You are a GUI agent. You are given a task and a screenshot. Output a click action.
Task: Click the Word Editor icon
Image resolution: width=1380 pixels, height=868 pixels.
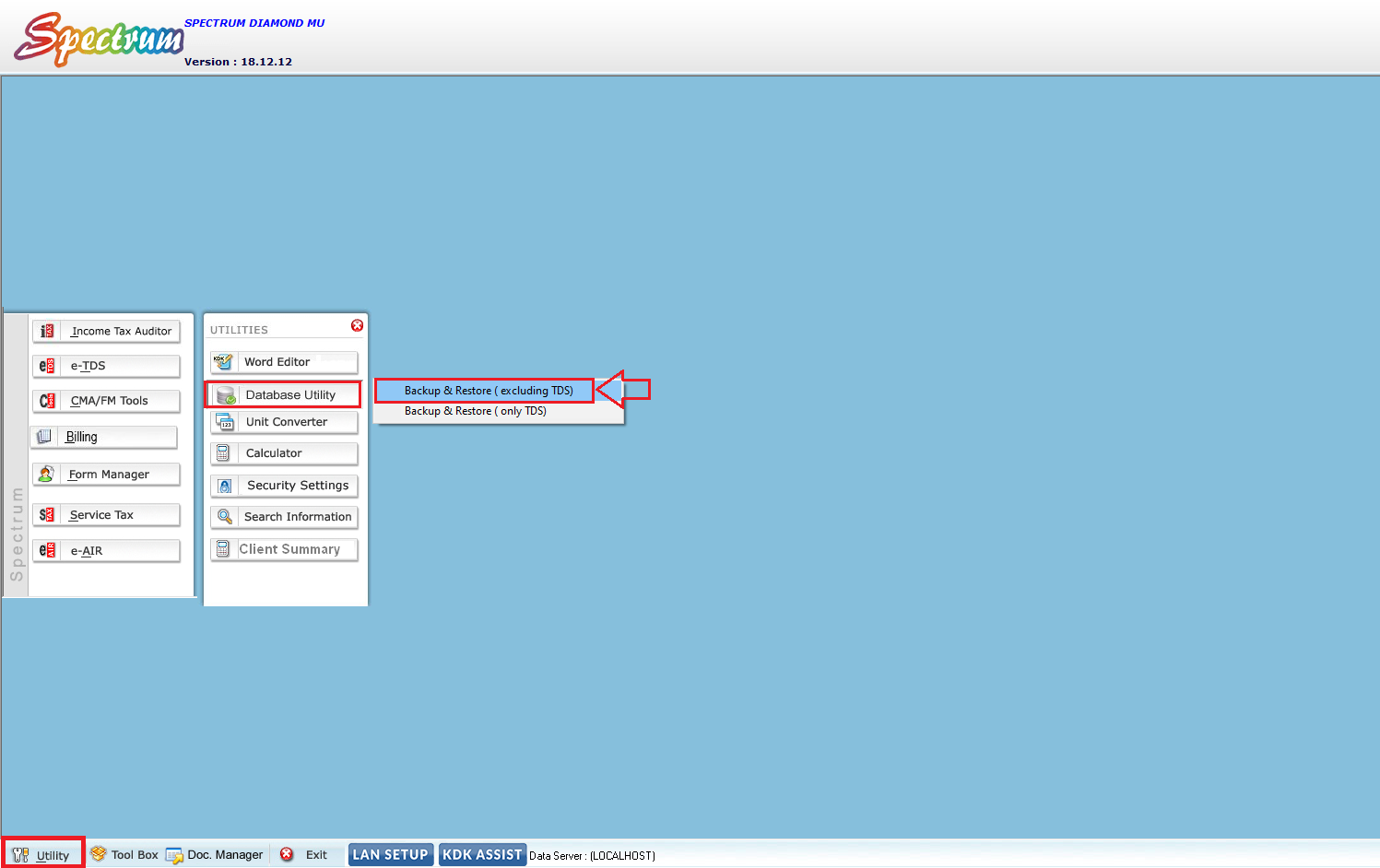(x=223, y=361)
